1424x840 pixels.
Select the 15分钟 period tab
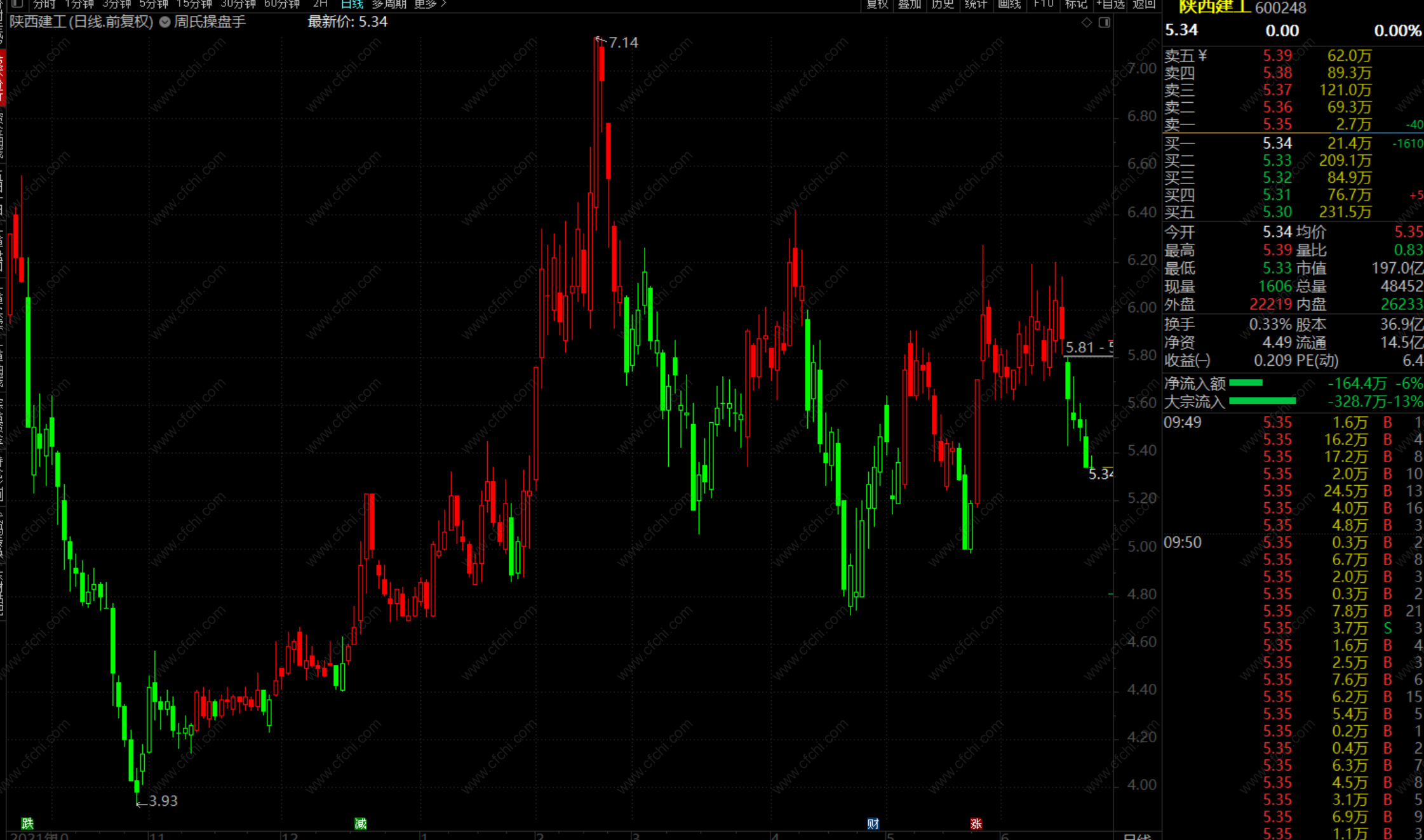click(194, 4)
